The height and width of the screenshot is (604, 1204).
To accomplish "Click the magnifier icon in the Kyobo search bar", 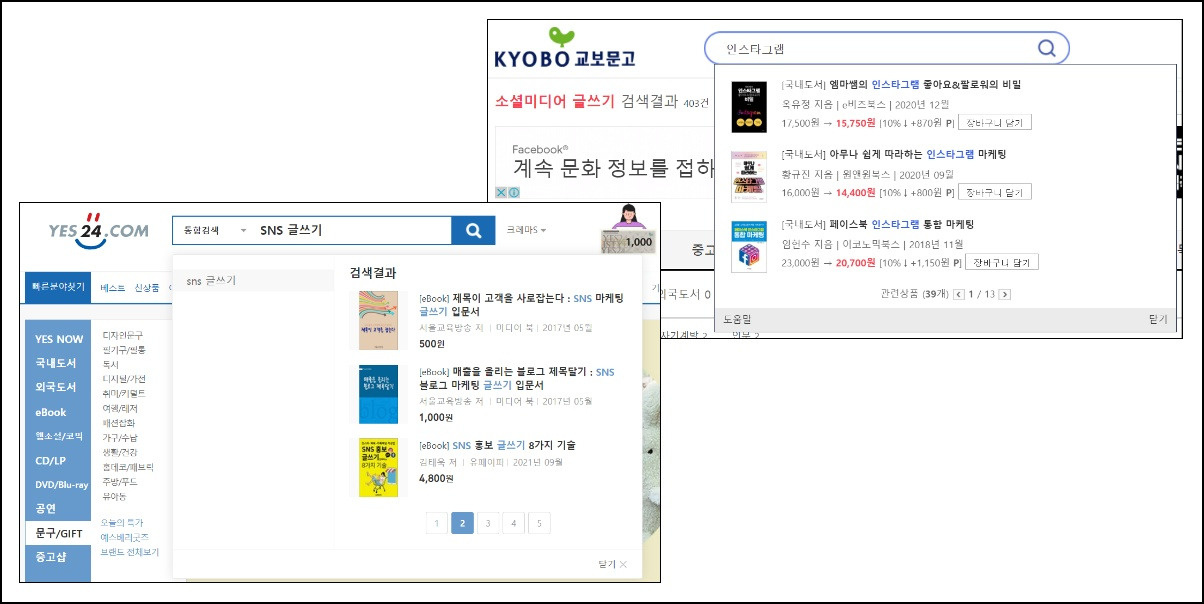I will point(1046,47).
